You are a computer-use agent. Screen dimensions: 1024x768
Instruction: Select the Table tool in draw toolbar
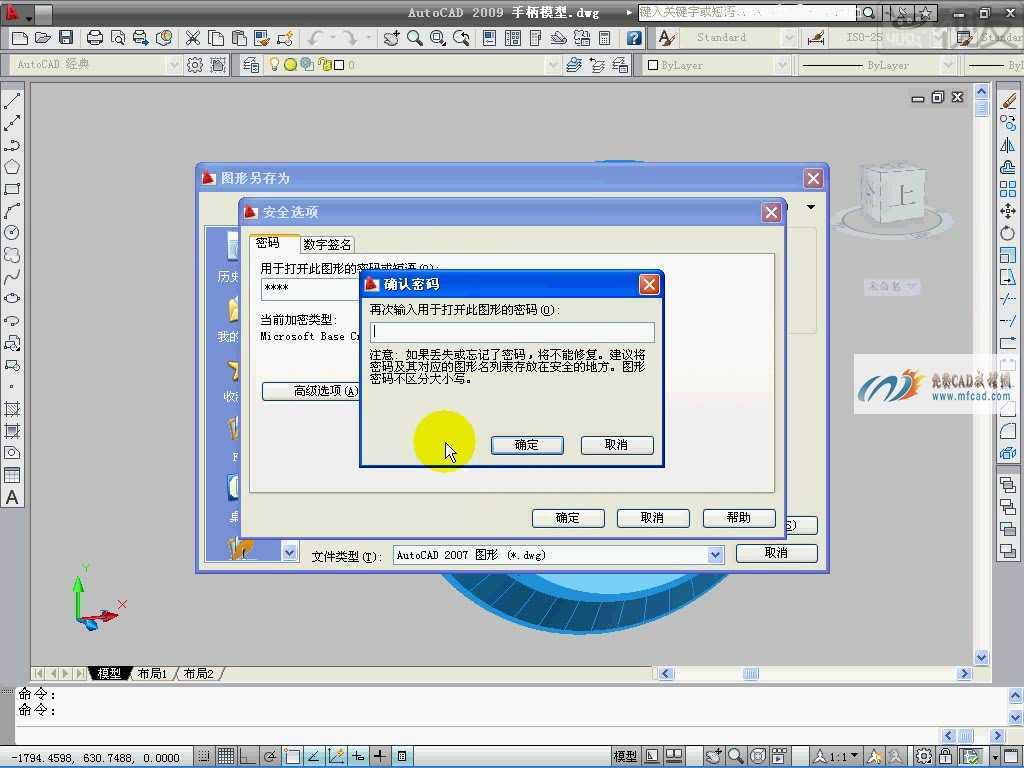[12, 475]
